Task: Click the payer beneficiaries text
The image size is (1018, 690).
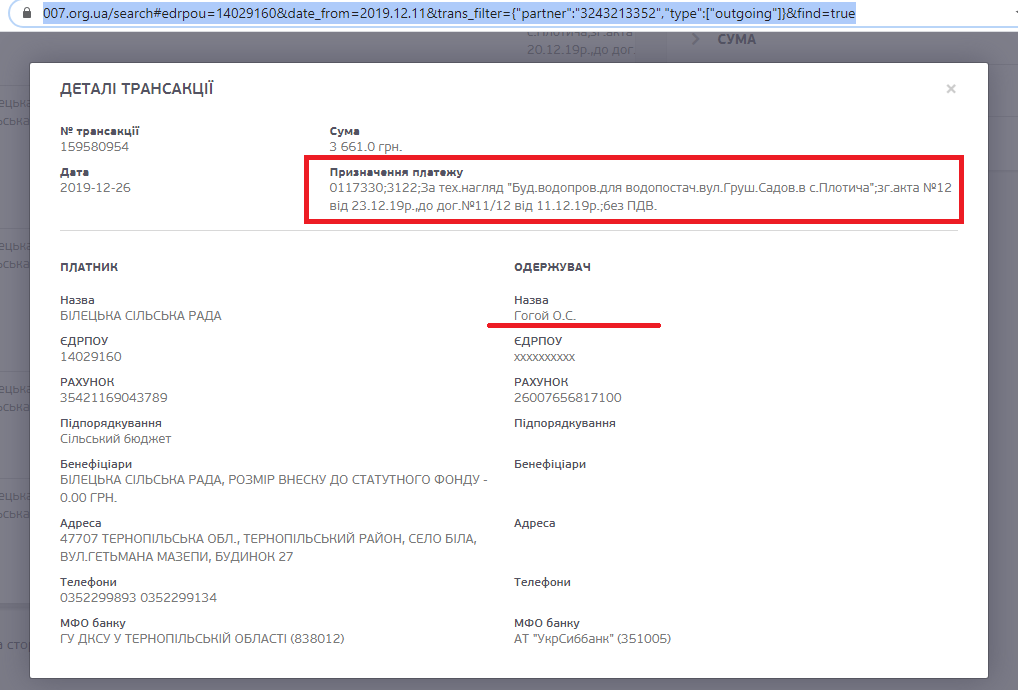Action: tap(273, 489)
